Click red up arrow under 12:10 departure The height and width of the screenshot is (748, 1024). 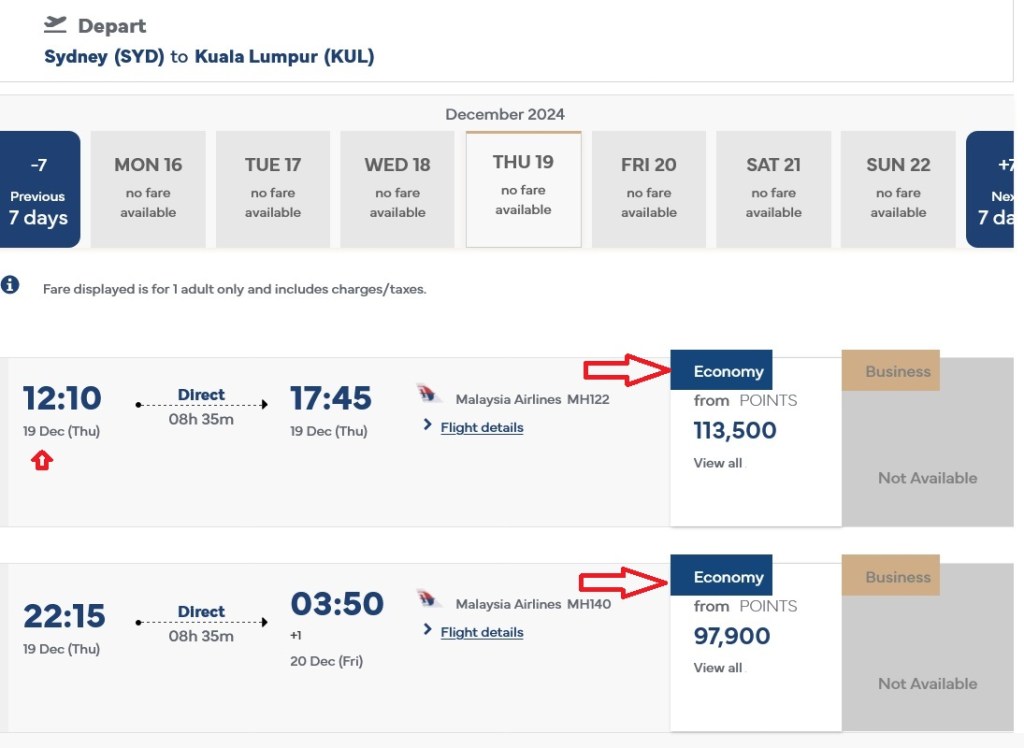[41, 461]
